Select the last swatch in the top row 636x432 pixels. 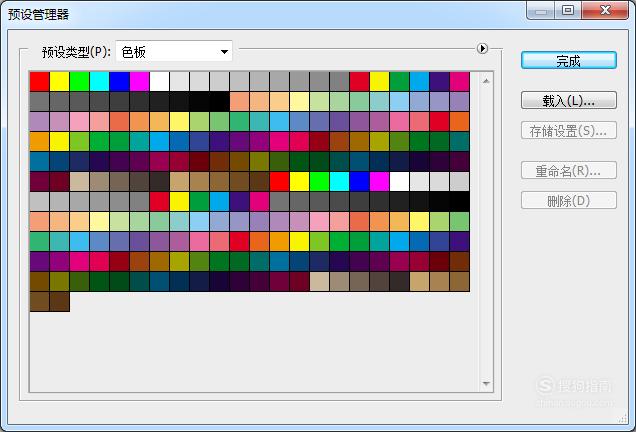[x=460, y=82]
